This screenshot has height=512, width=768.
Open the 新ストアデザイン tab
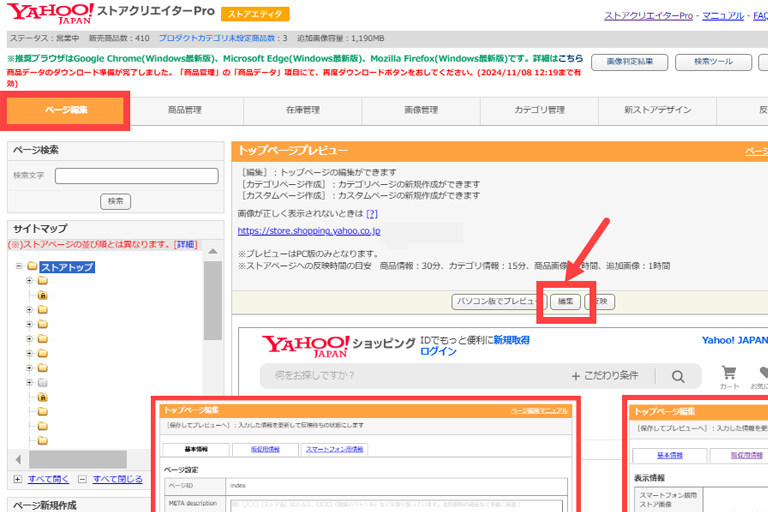point(657,110)
